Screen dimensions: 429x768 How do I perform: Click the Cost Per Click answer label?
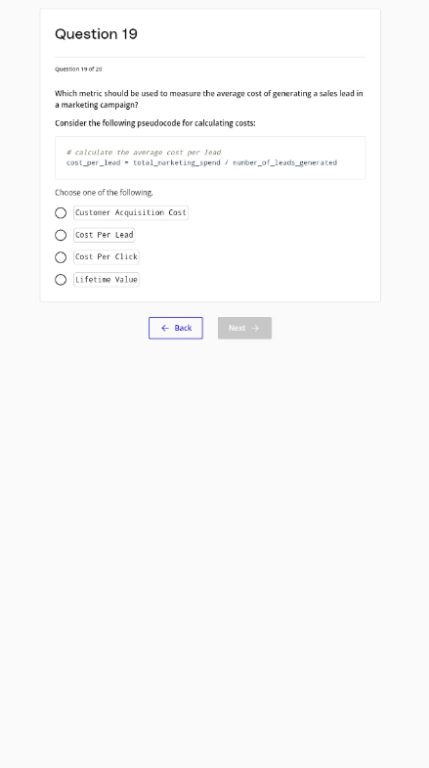pyautogui.click(x=106, y=257)
